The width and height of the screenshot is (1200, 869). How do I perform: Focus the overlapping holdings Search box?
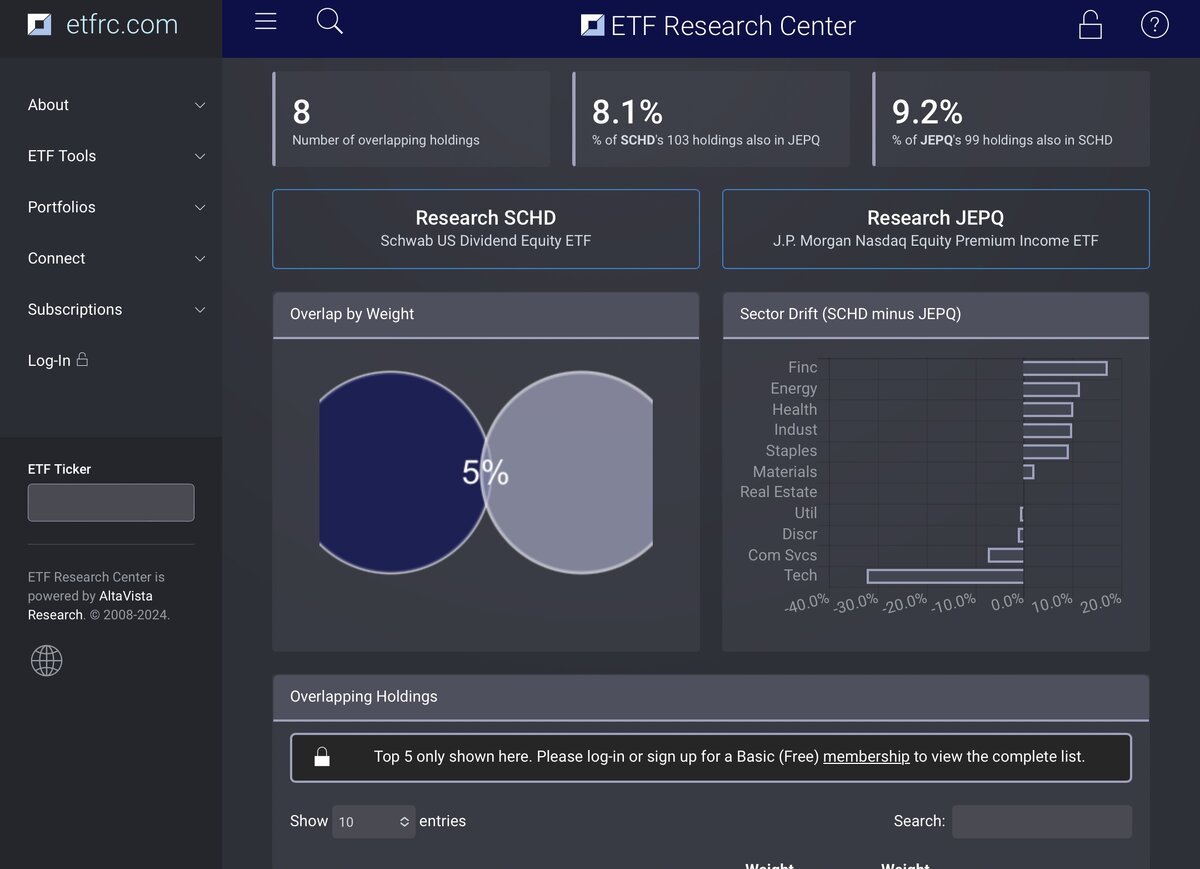[x=1041, y=822]
